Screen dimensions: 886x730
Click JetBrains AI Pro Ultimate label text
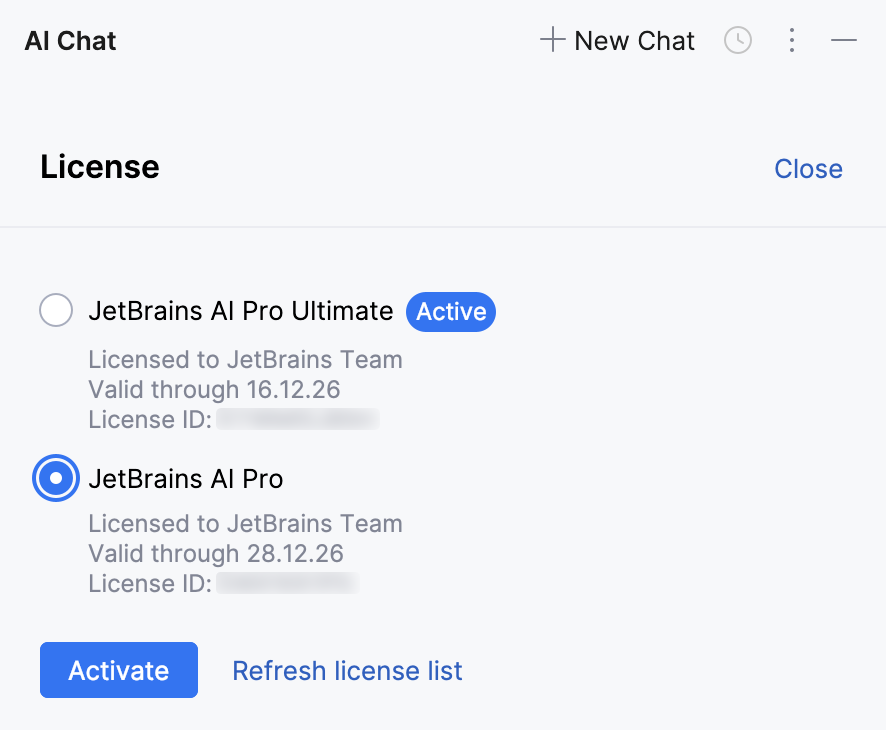pos(240,311)
